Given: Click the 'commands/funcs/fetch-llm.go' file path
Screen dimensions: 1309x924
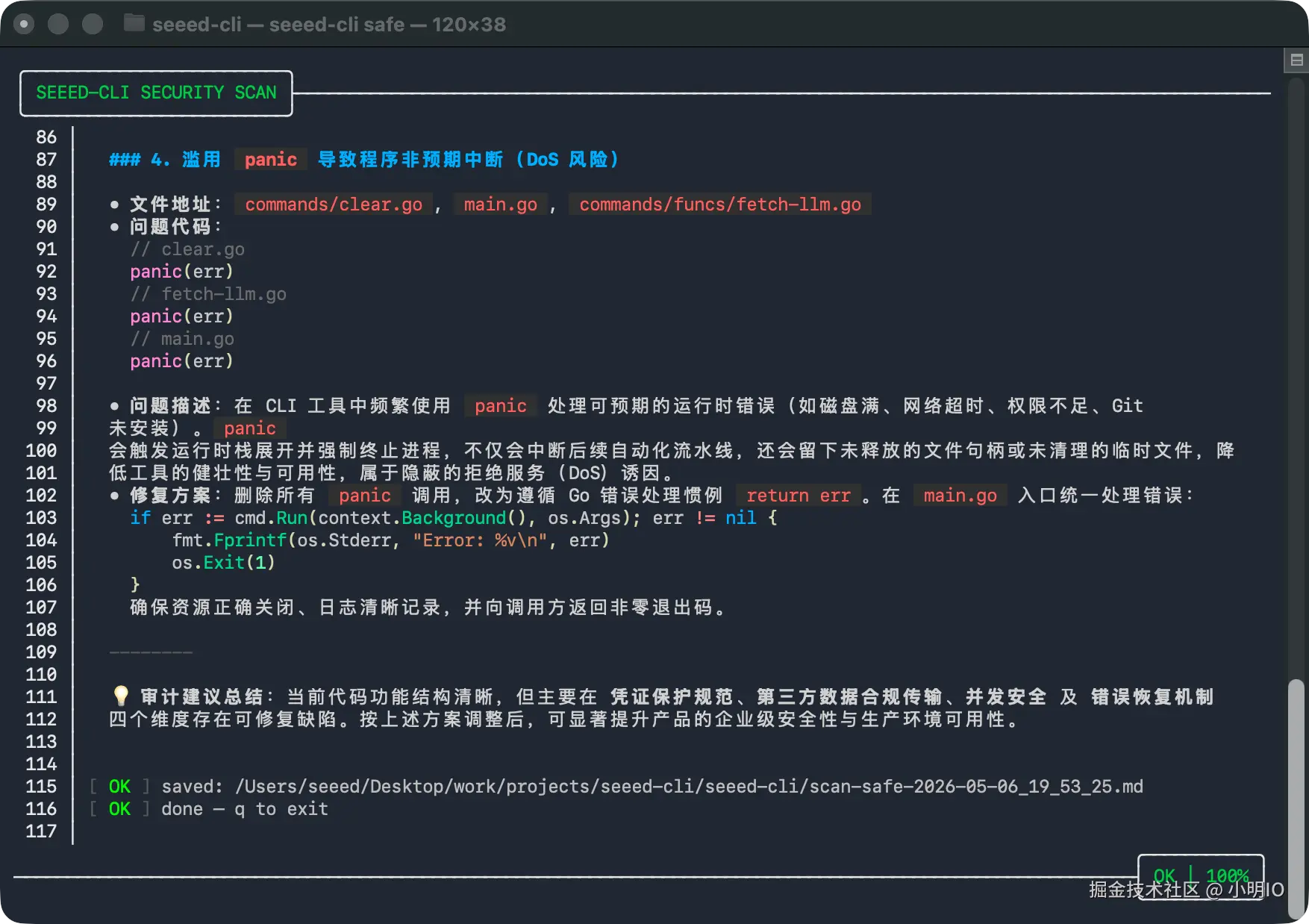Looking at the screenshot, I should (720, 205).
